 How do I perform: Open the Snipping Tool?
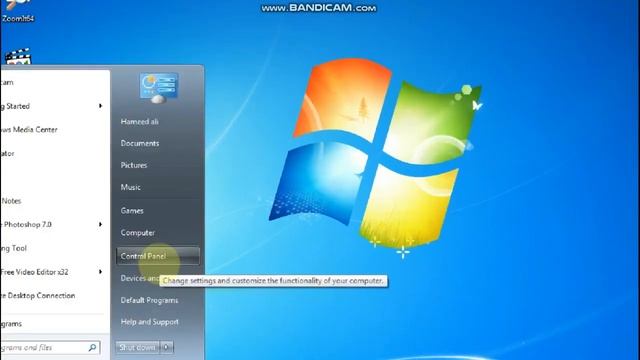pyautogui.click(x=13, y=248)
